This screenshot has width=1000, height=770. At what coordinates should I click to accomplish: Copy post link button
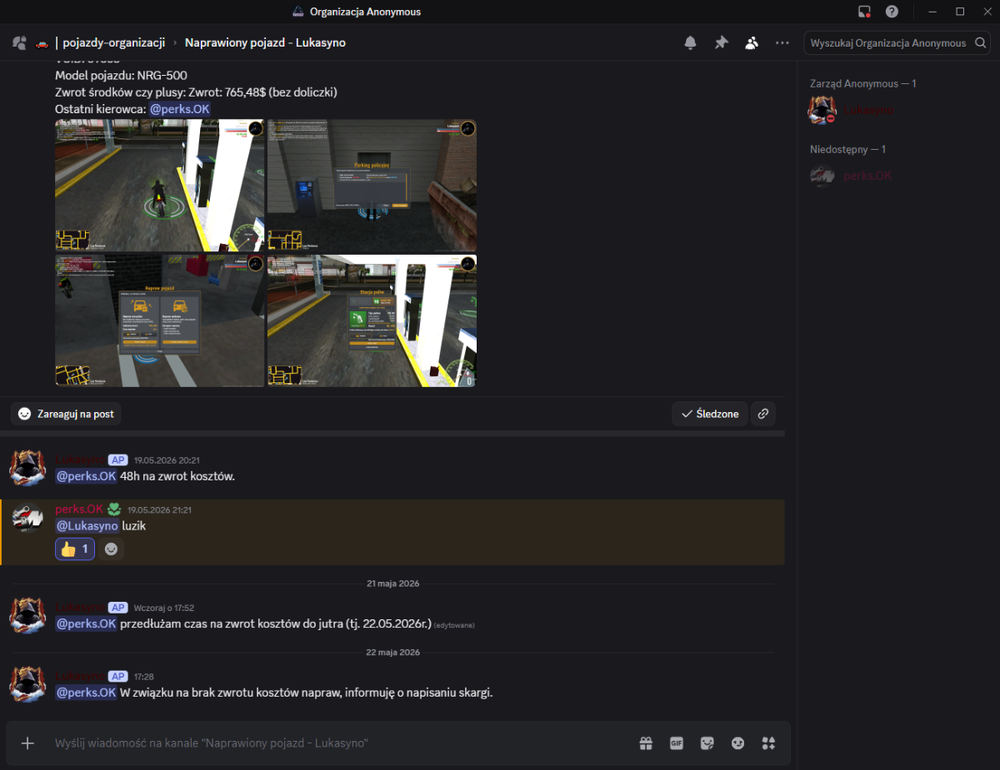[763, 414]
